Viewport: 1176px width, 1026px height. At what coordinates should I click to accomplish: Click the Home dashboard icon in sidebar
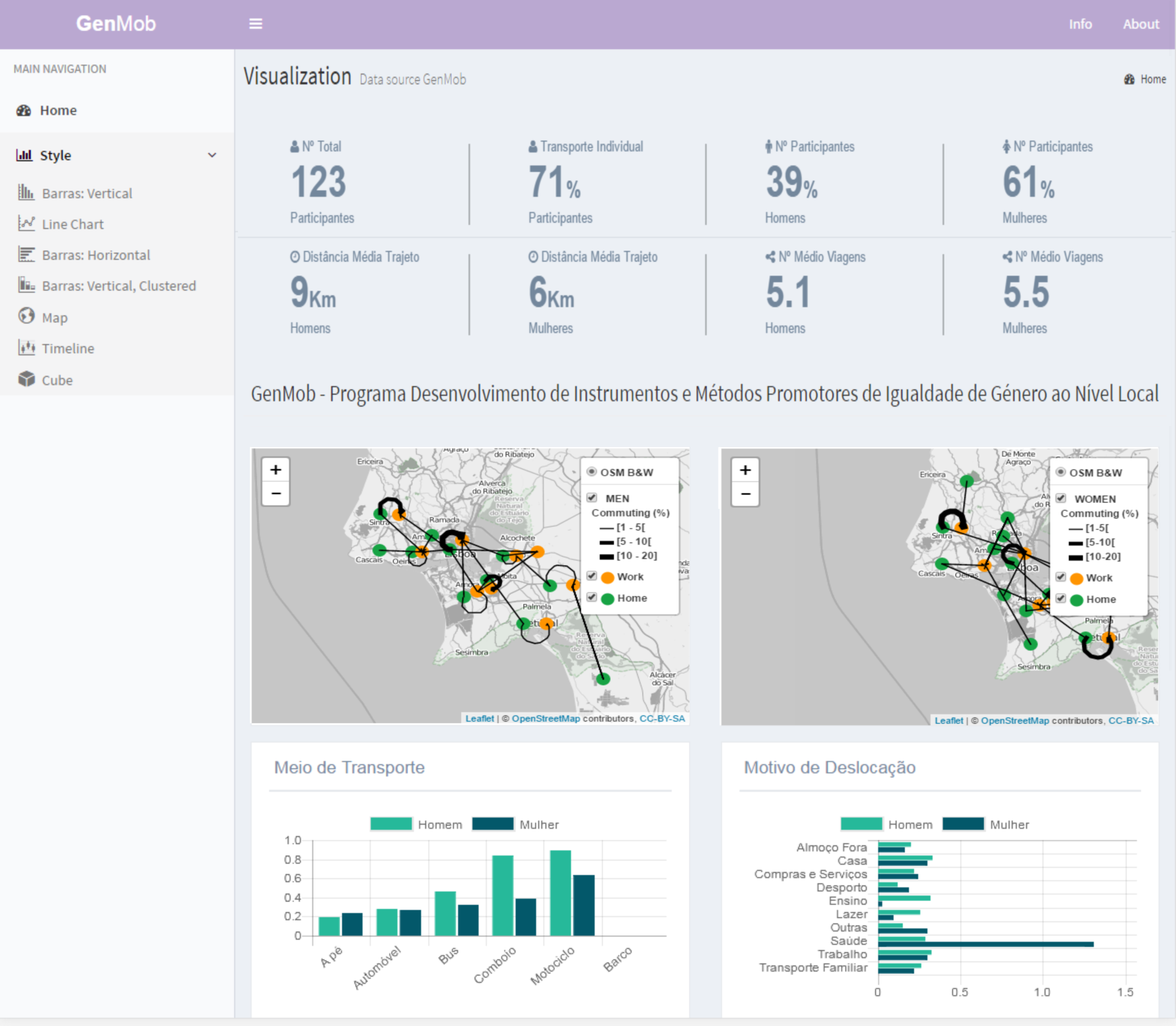tap(24, 110)
